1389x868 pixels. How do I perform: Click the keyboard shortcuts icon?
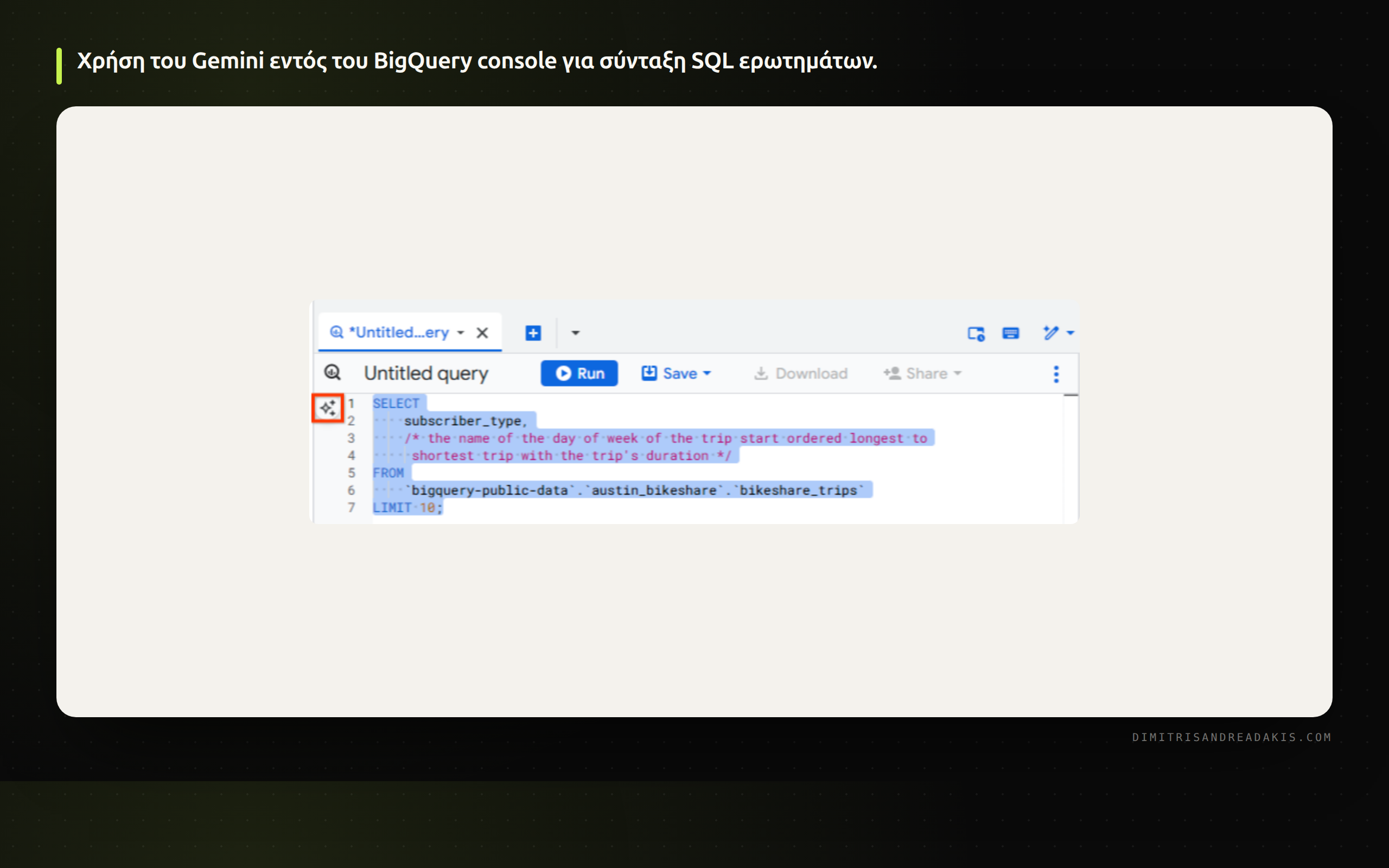pyautogui.click(x=1011, y=333)
